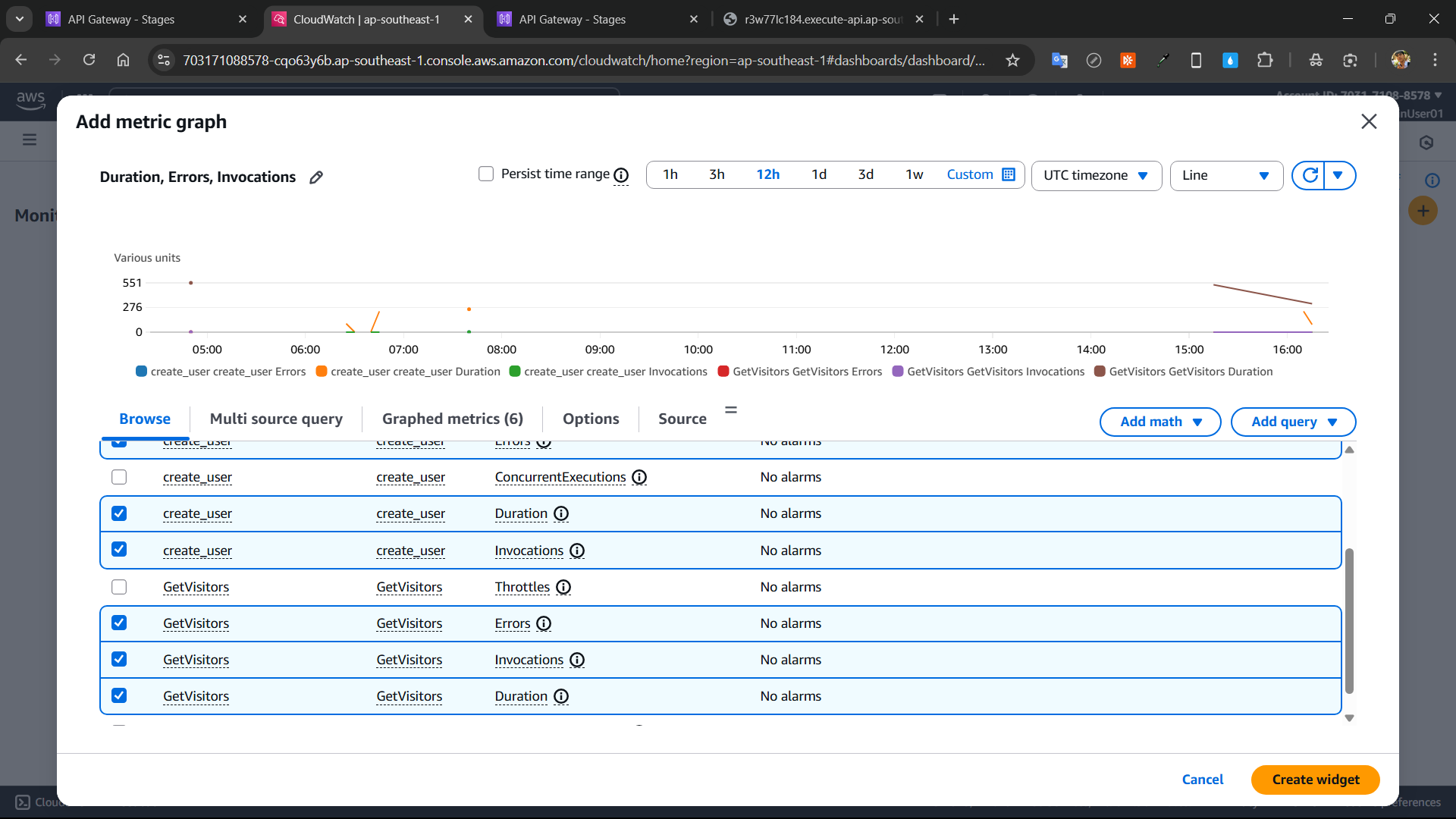Image resolution: width=1456 pixels, height=819 pixels.
Task: Open the Chrome menu three dots
Action: [1435, 60]
